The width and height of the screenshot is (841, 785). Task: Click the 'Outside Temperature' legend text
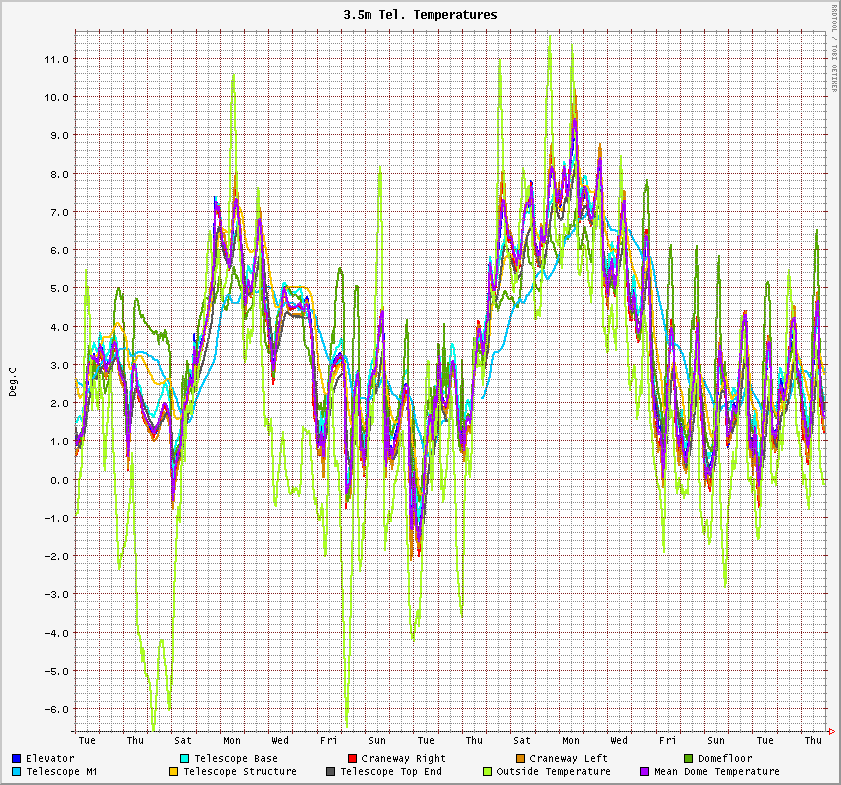point(553,772)
